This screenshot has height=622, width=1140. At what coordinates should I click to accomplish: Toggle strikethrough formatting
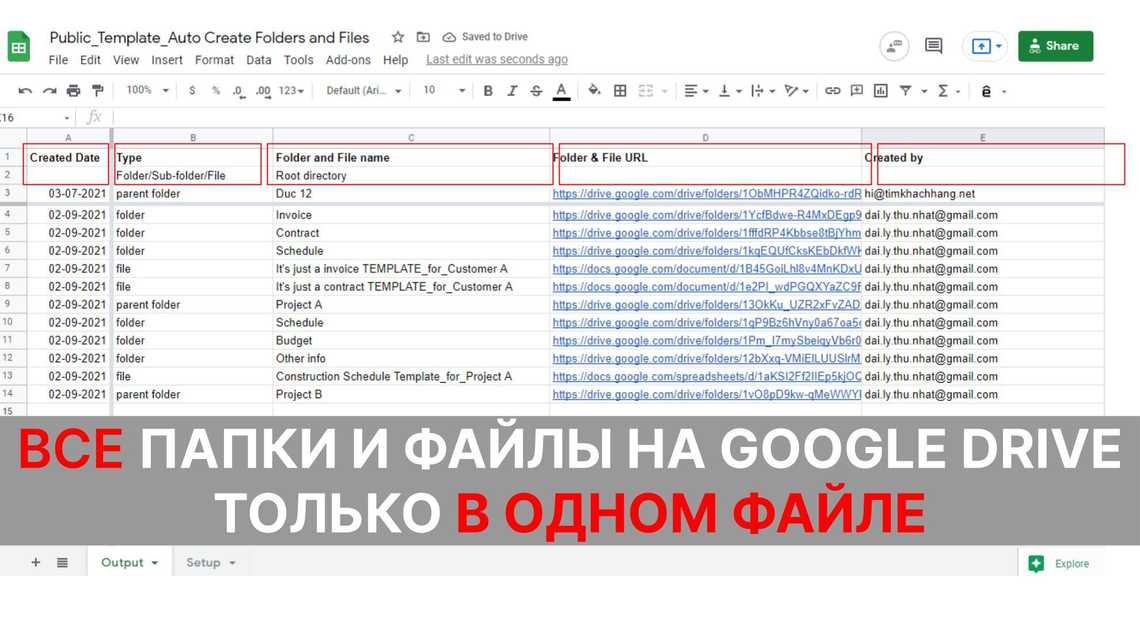click(536, 91)
